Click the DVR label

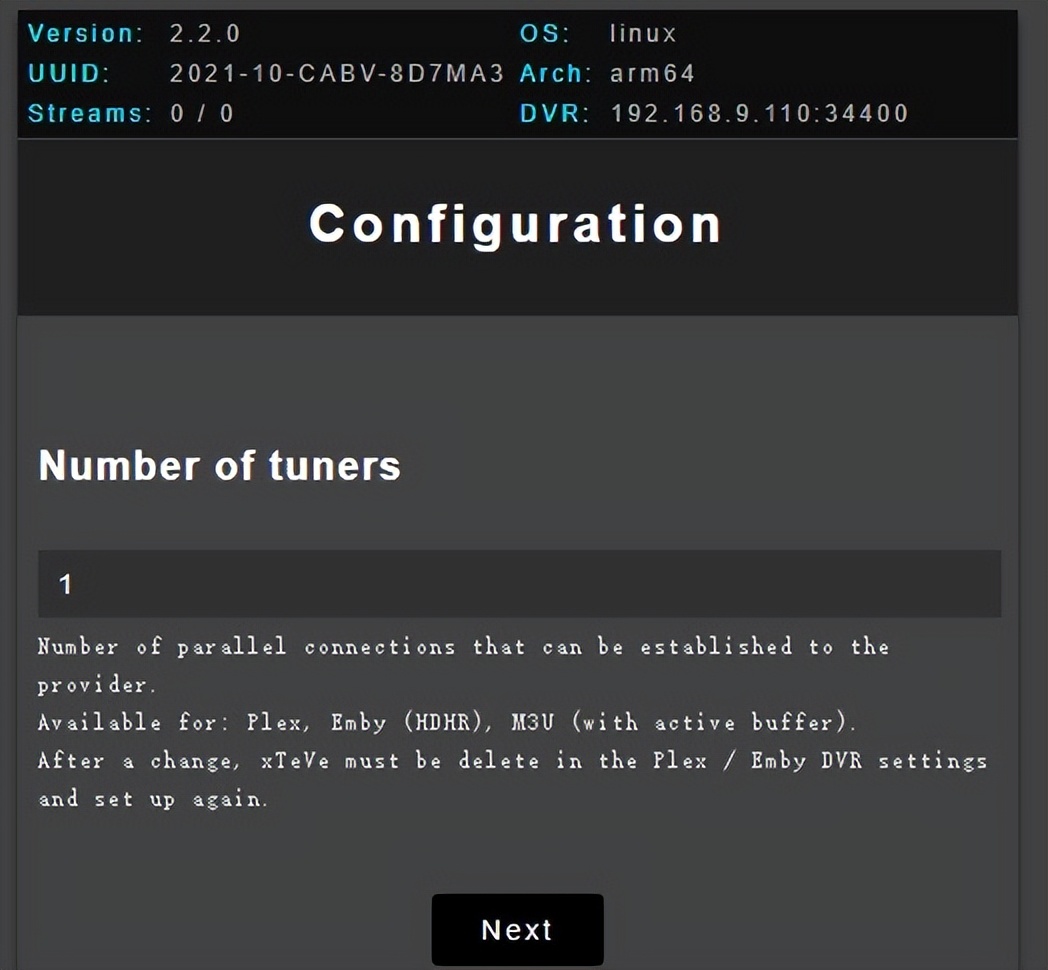[554, 114]
